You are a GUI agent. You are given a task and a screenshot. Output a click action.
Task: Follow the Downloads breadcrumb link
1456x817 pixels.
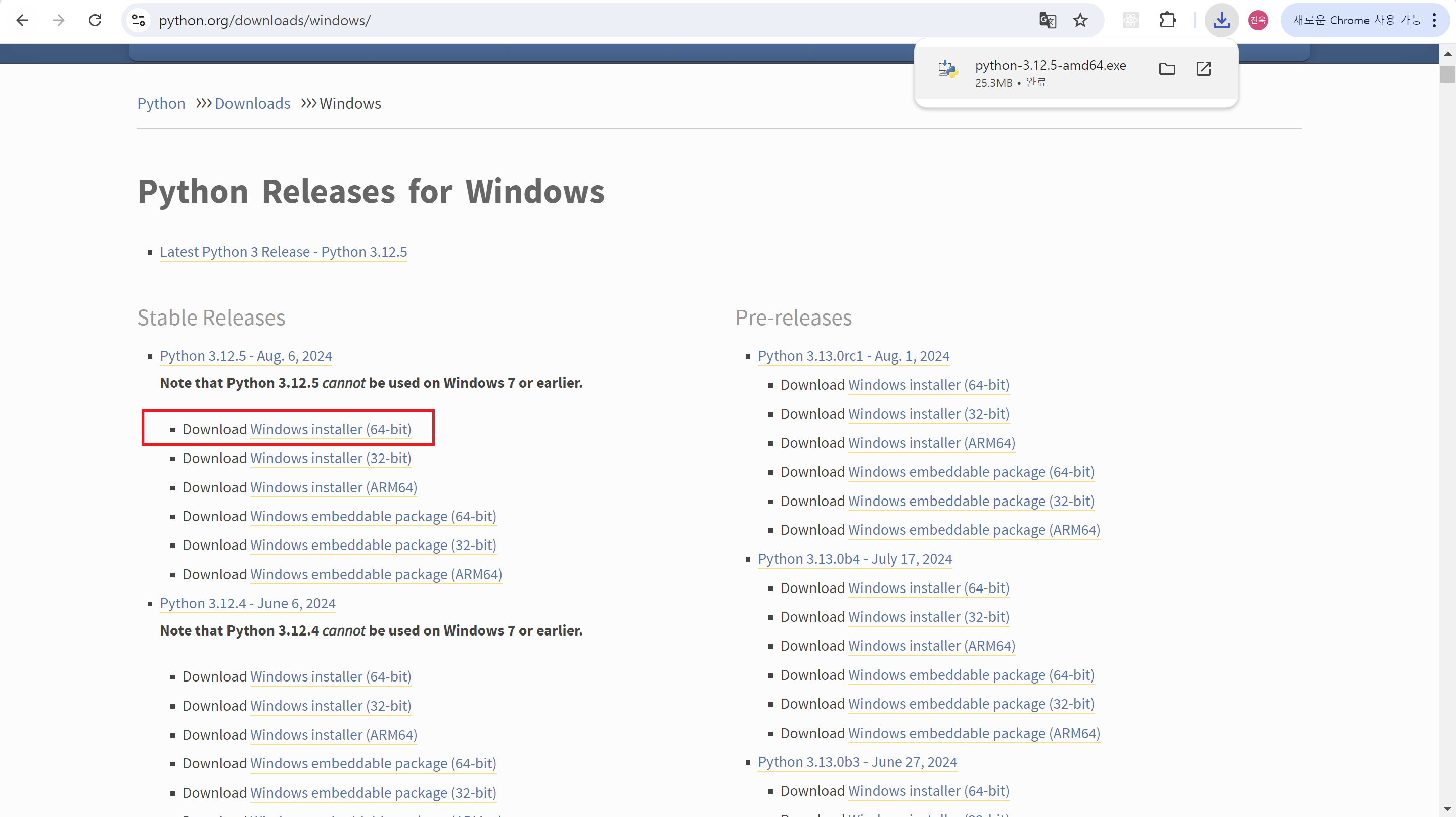tap(252, 104)
